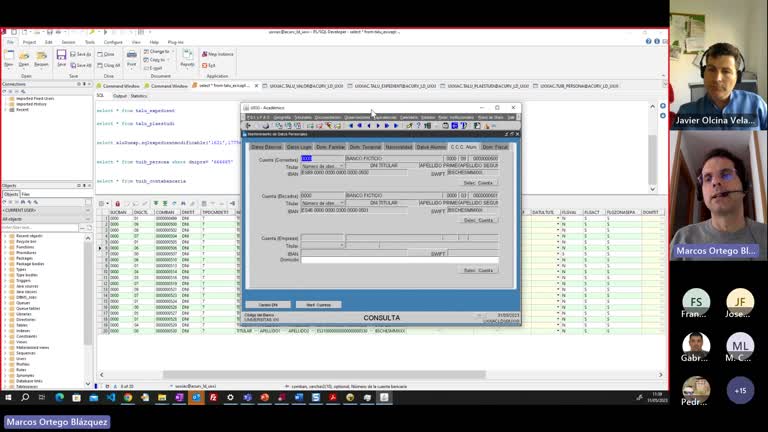768x432 pixels.
Task: Switch to the Output sub-tab
Action: click(x=120, y=96)
